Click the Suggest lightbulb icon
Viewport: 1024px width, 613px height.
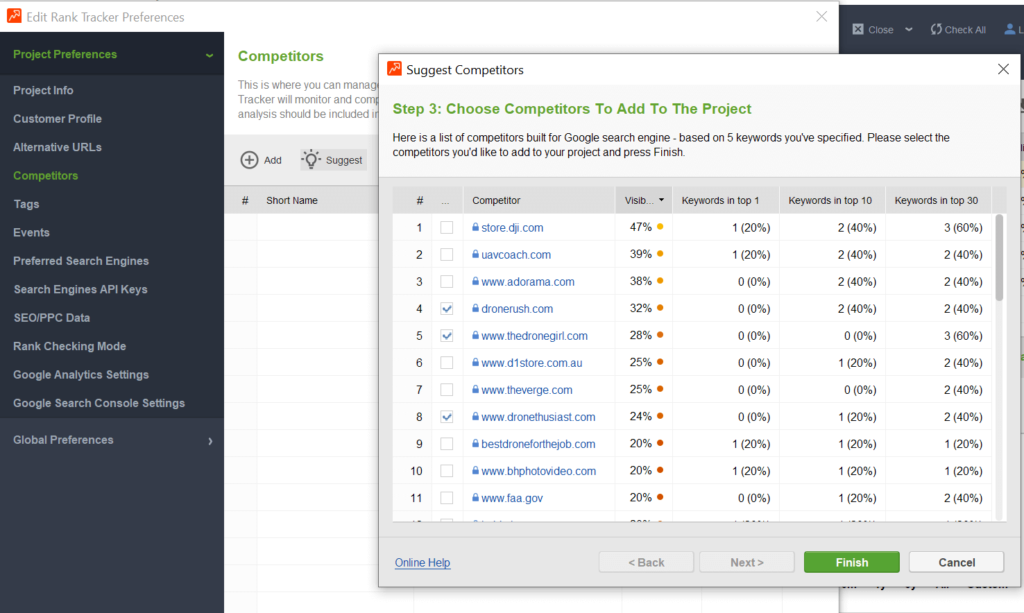point(311,159)
